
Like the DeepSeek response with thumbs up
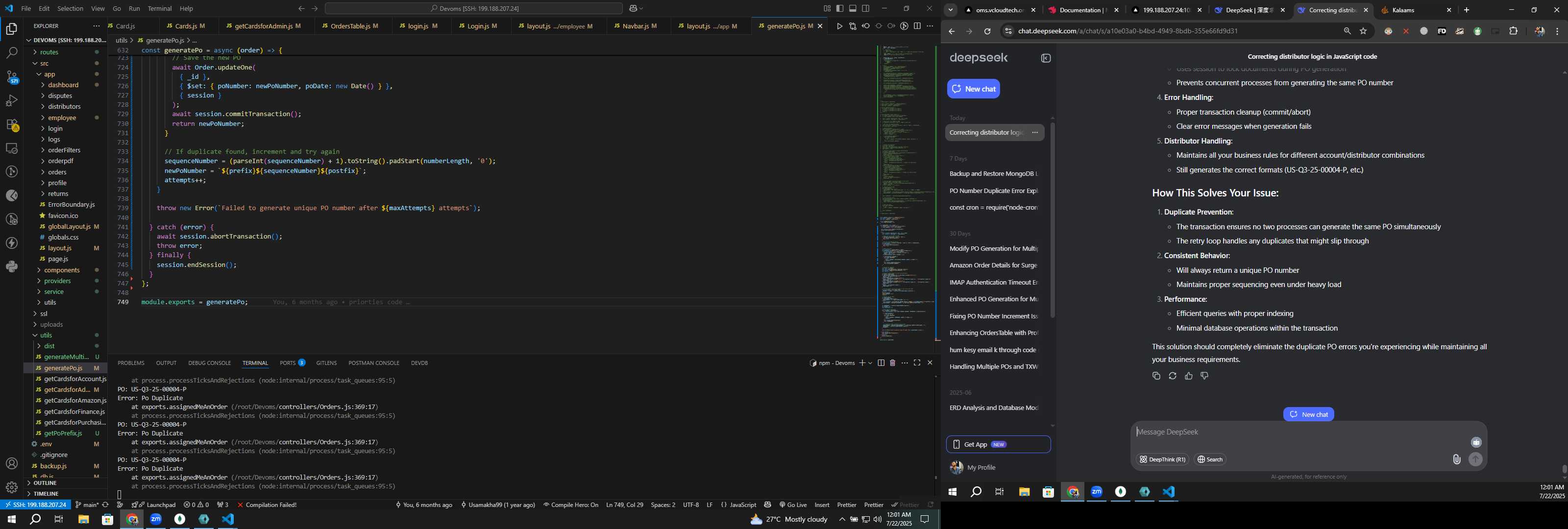(x=1188, y=376)
